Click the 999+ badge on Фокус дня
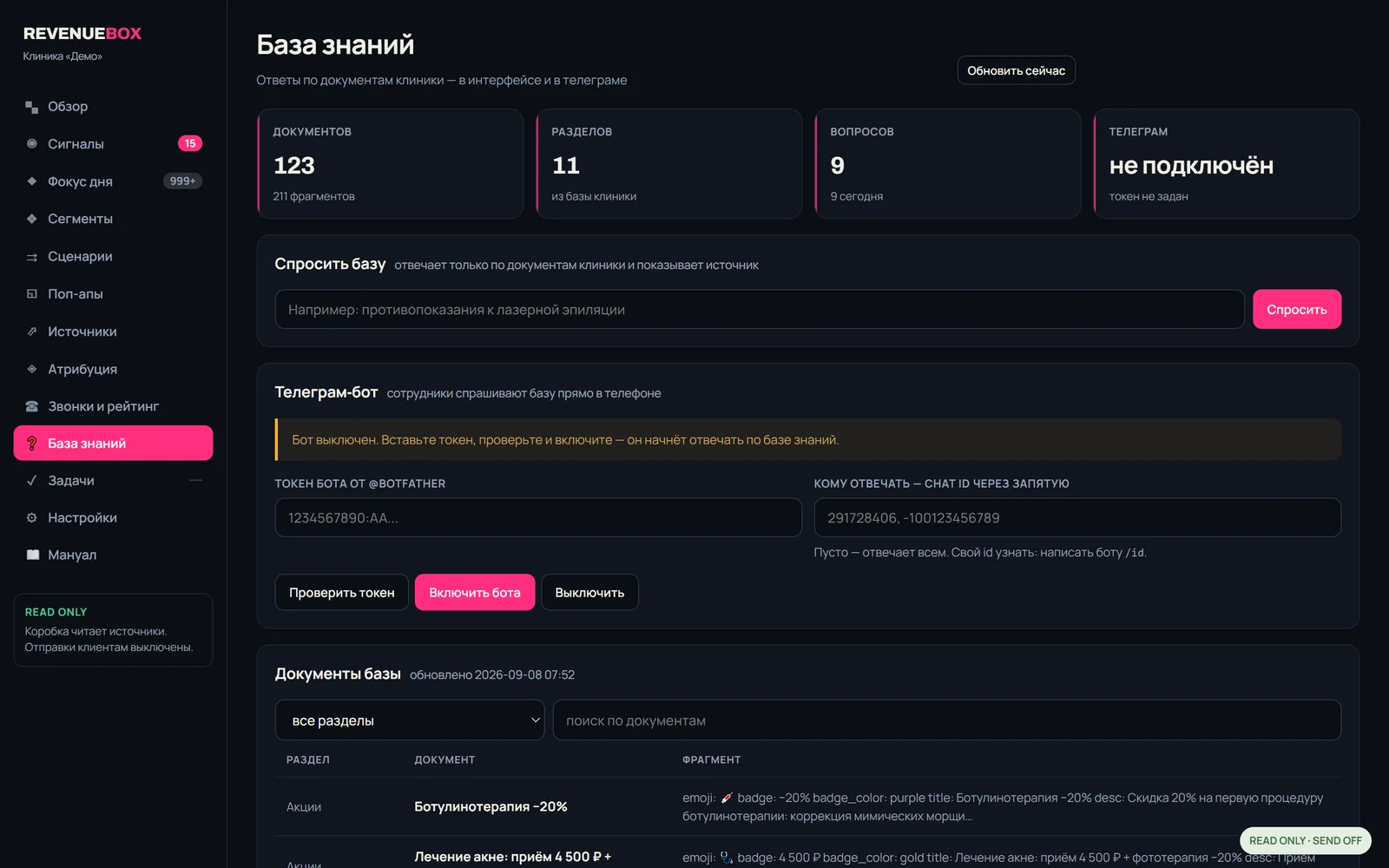This screenshot has width=1389, height=868. 182,181
